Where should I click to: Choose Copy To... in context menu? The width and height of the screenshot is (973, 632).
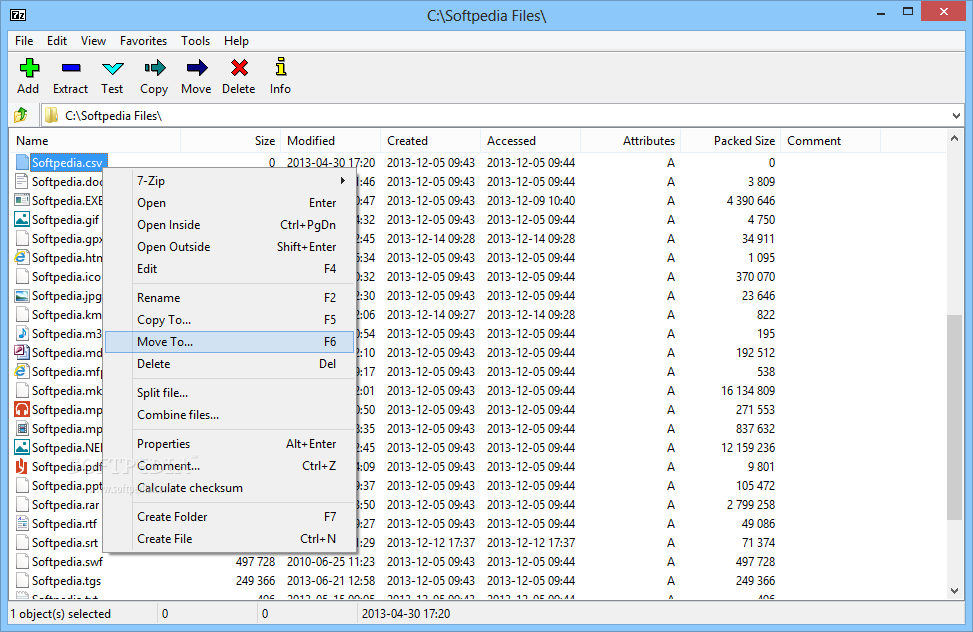[x=230, y=320]
